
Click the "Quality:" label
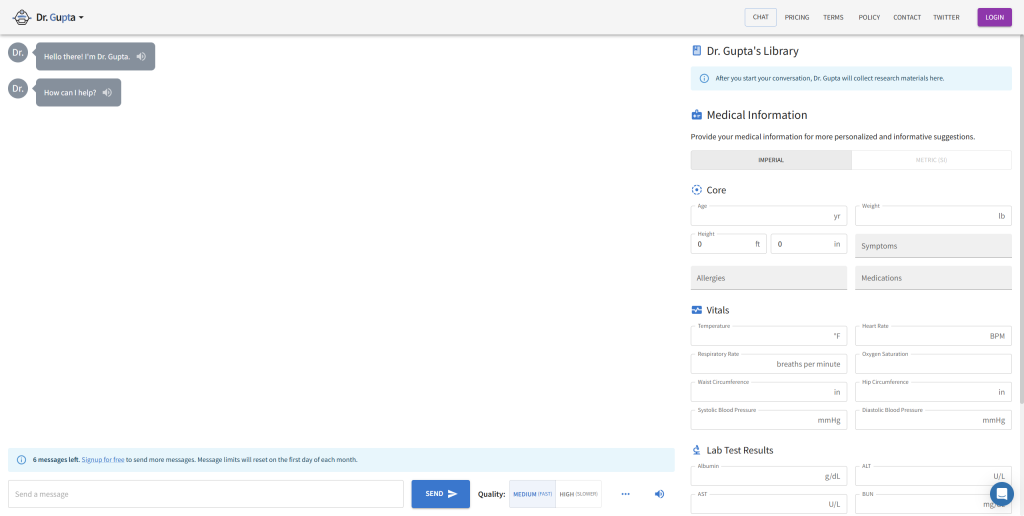coord(492,494)
